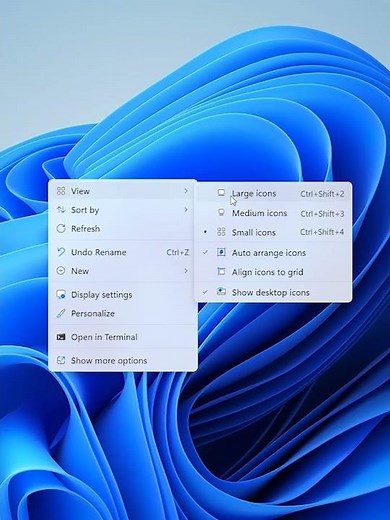Select the Small icons radio bullet
Viewport: 390px width, 520px height.
tap(205, 232)
